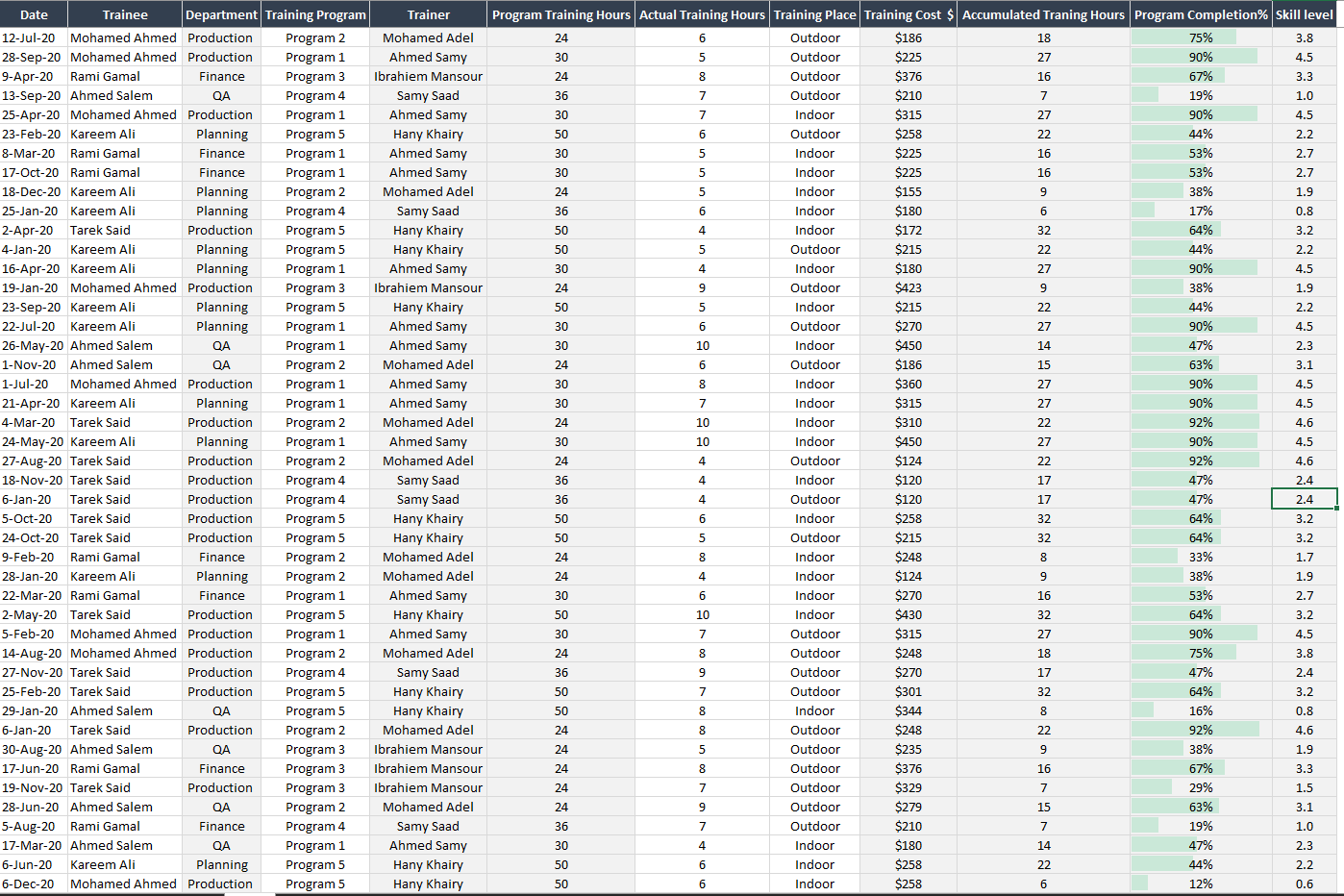Click the Trainee column header

124,14
